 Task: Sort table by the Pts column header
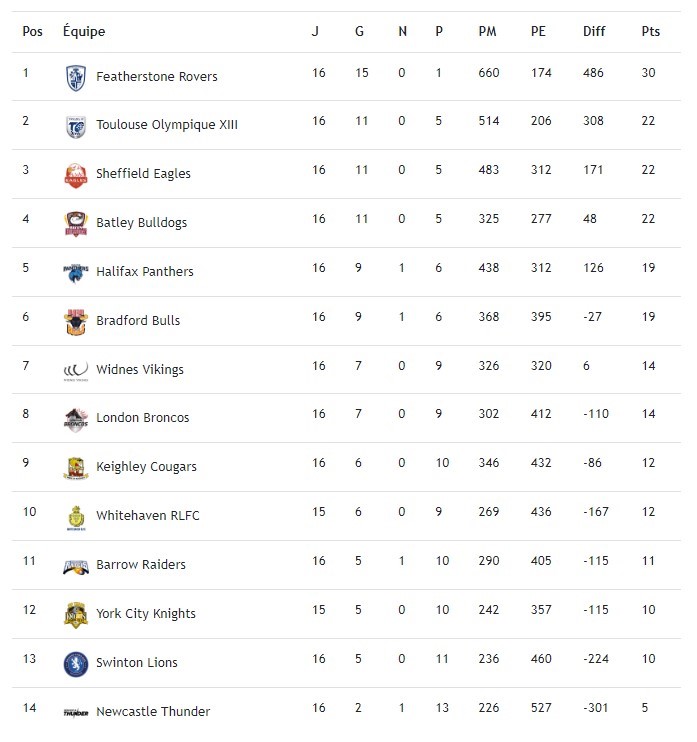click(x=650, y=31)
